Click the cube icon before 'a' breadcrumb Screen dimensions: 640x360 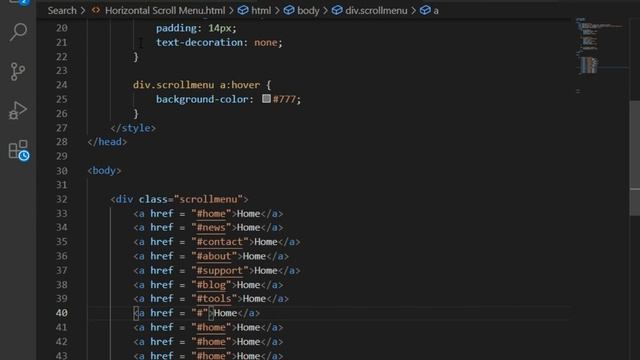click(x=425, y=10)
